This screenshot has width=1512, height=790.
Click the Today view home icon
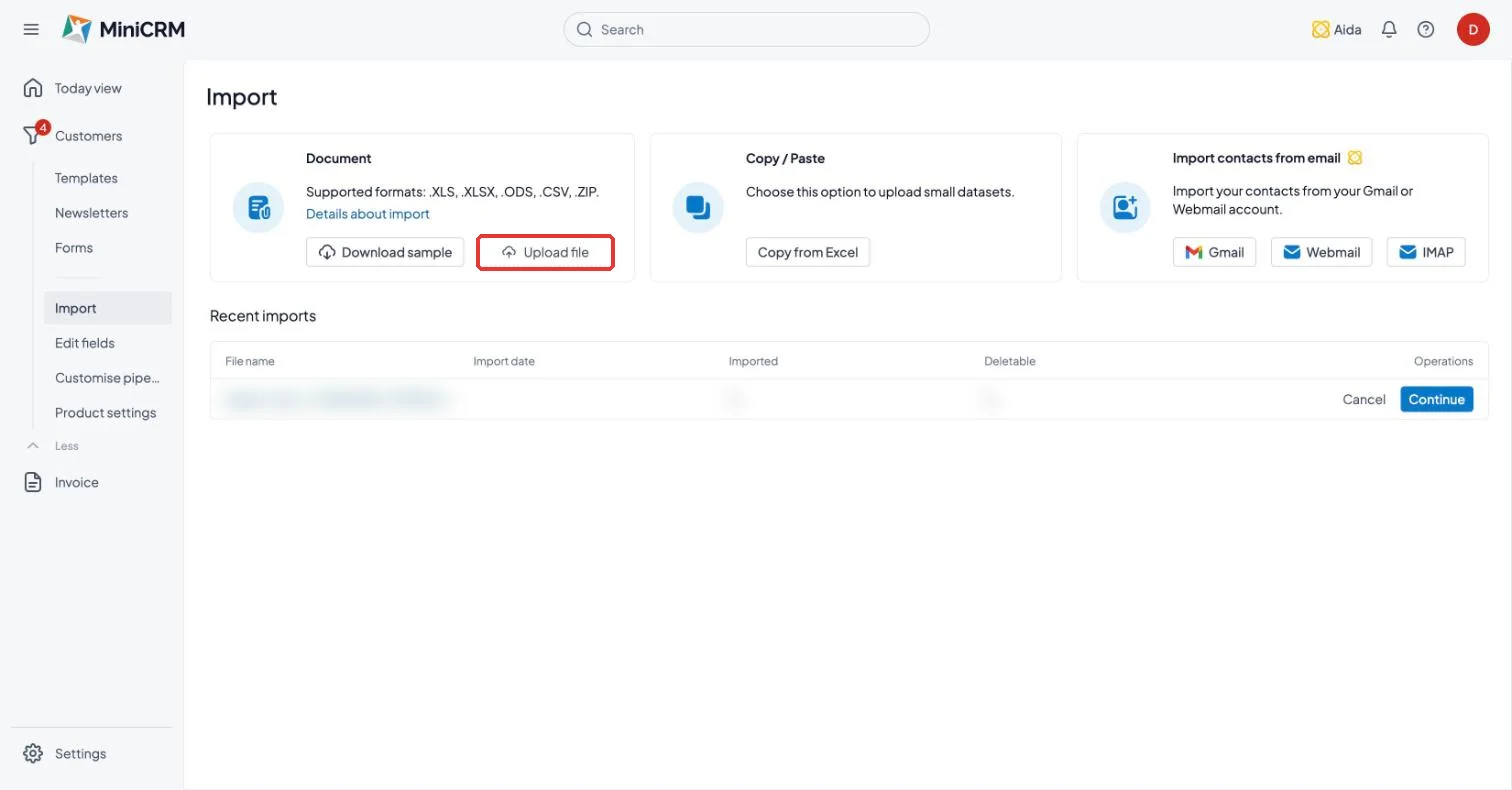[x=33, y=88]
